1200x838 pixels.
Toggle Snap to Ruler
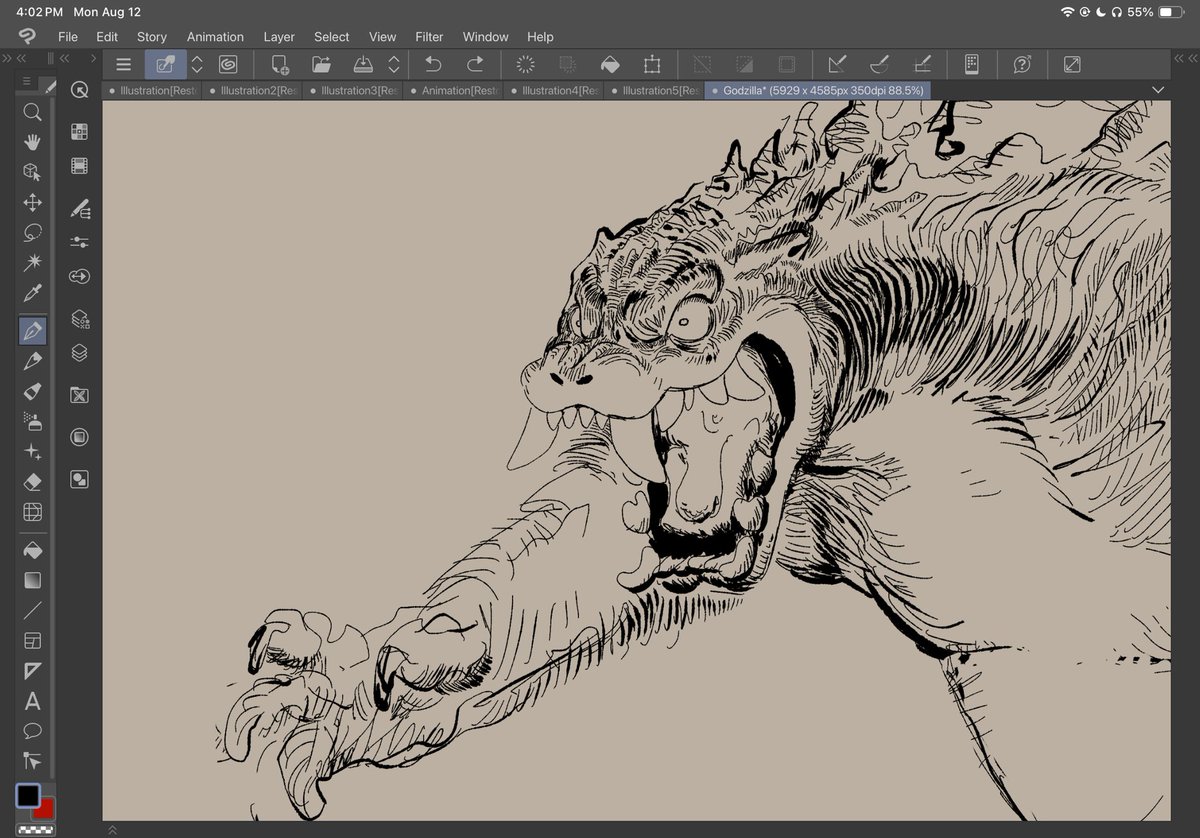pos(837,65)
